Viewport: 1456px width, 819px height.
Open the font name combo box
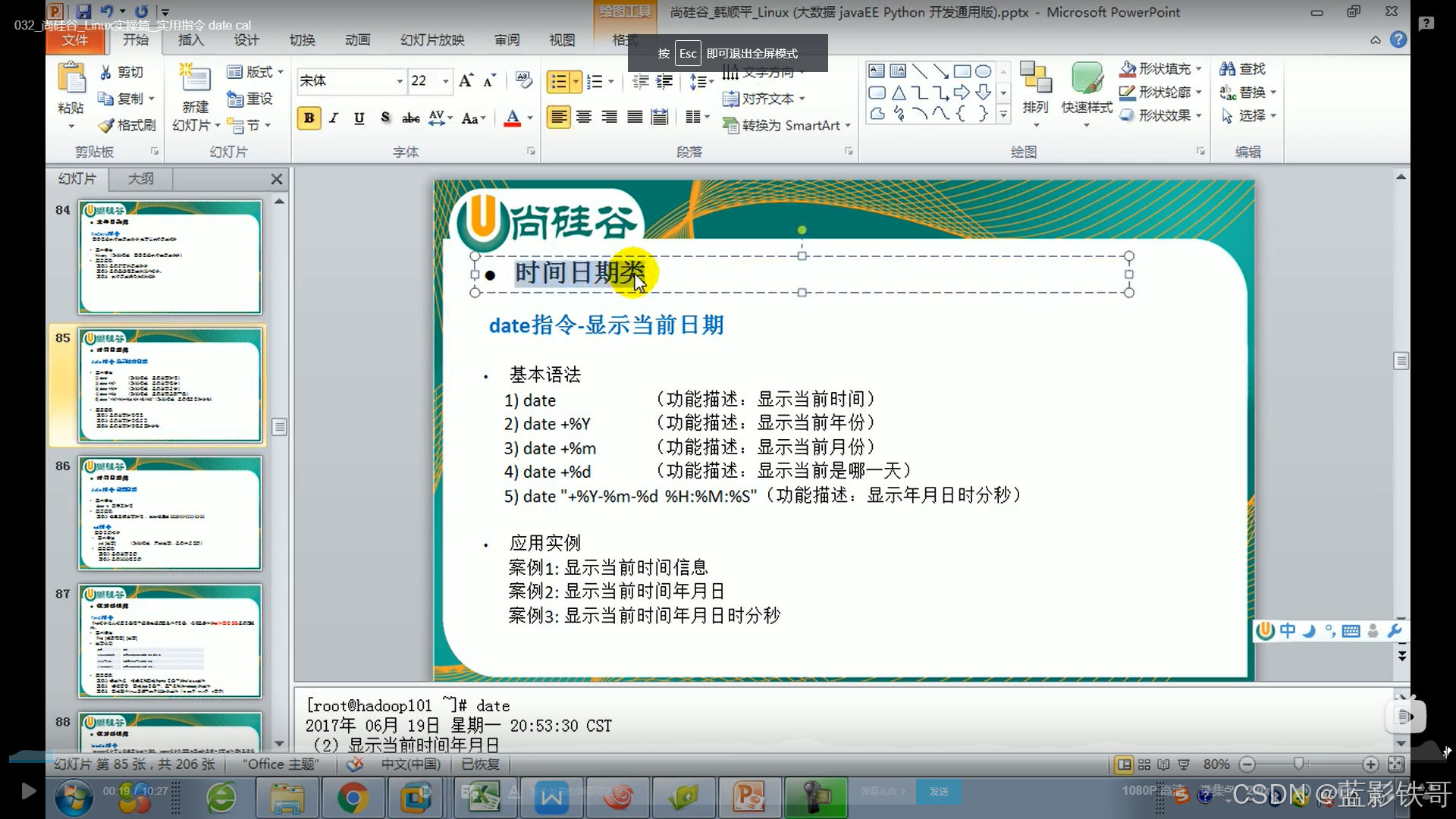click(x=351, y=80)
